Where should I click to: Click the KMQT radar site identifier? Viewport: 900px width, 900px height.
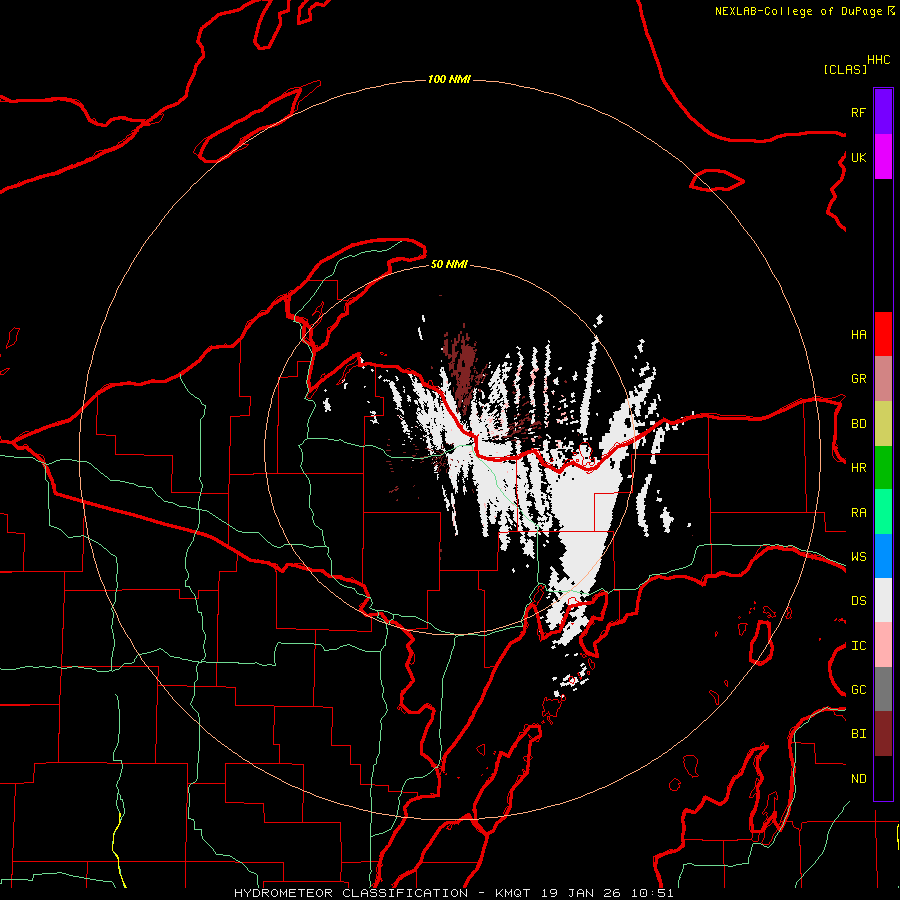(513, 893)
